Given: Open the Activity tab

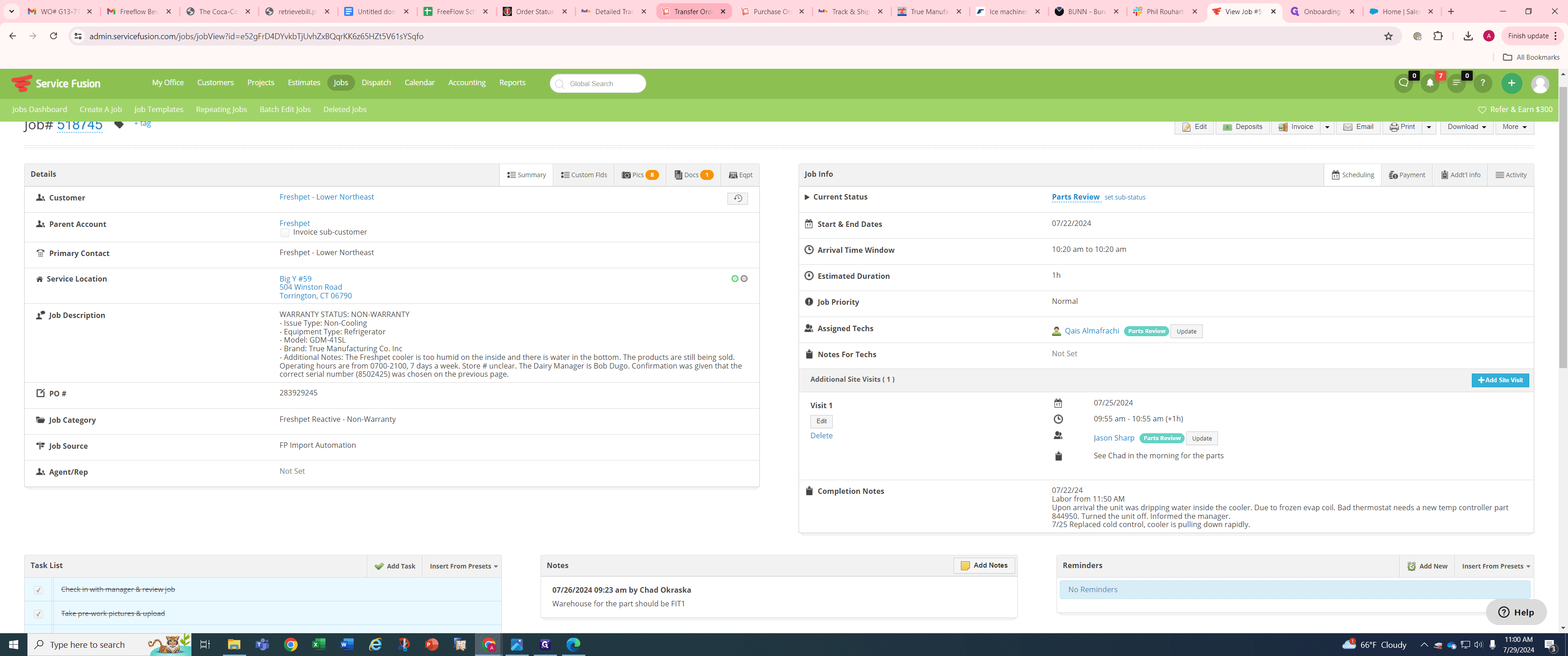Looking at the screenshot, I should [1511, 175].
